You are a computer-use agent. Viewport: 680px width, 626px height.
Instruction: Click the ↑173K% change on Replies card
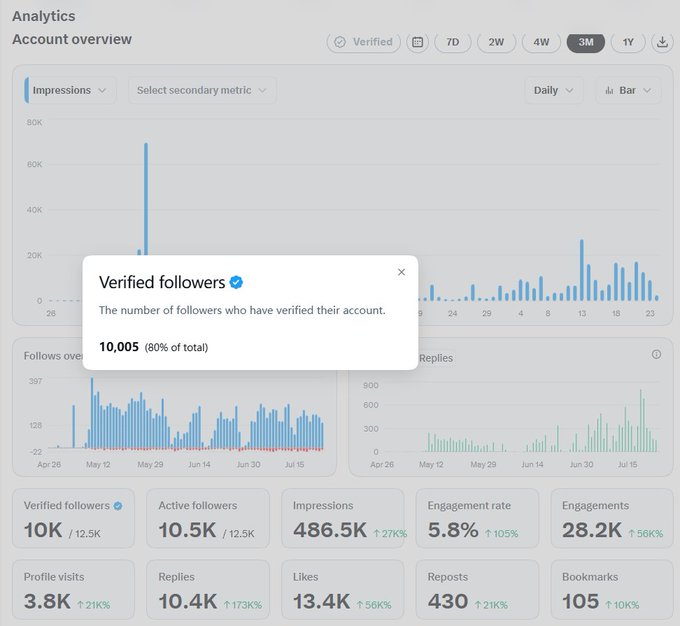click(242, 605)
